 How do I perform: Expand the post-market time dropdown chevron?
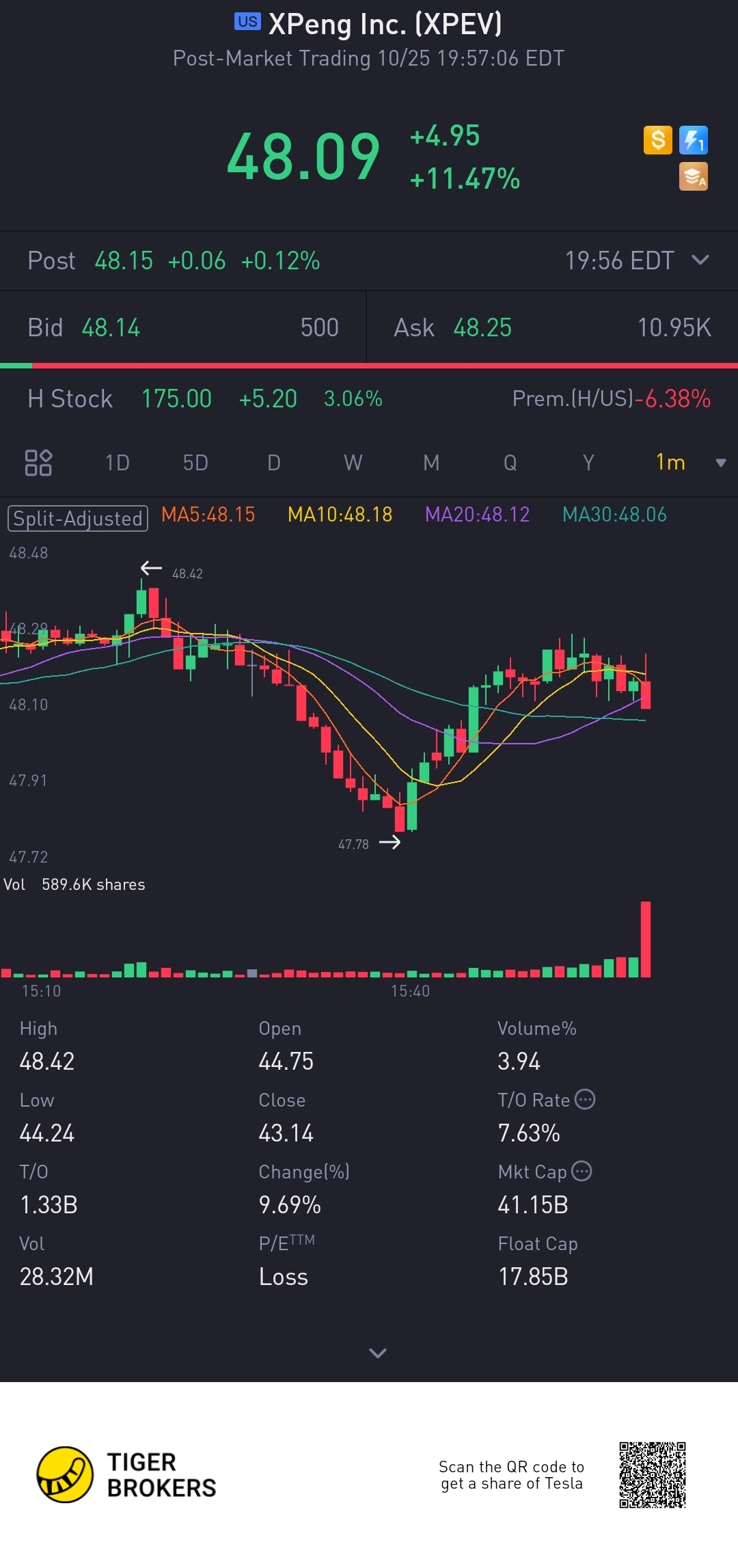point(700,260)
